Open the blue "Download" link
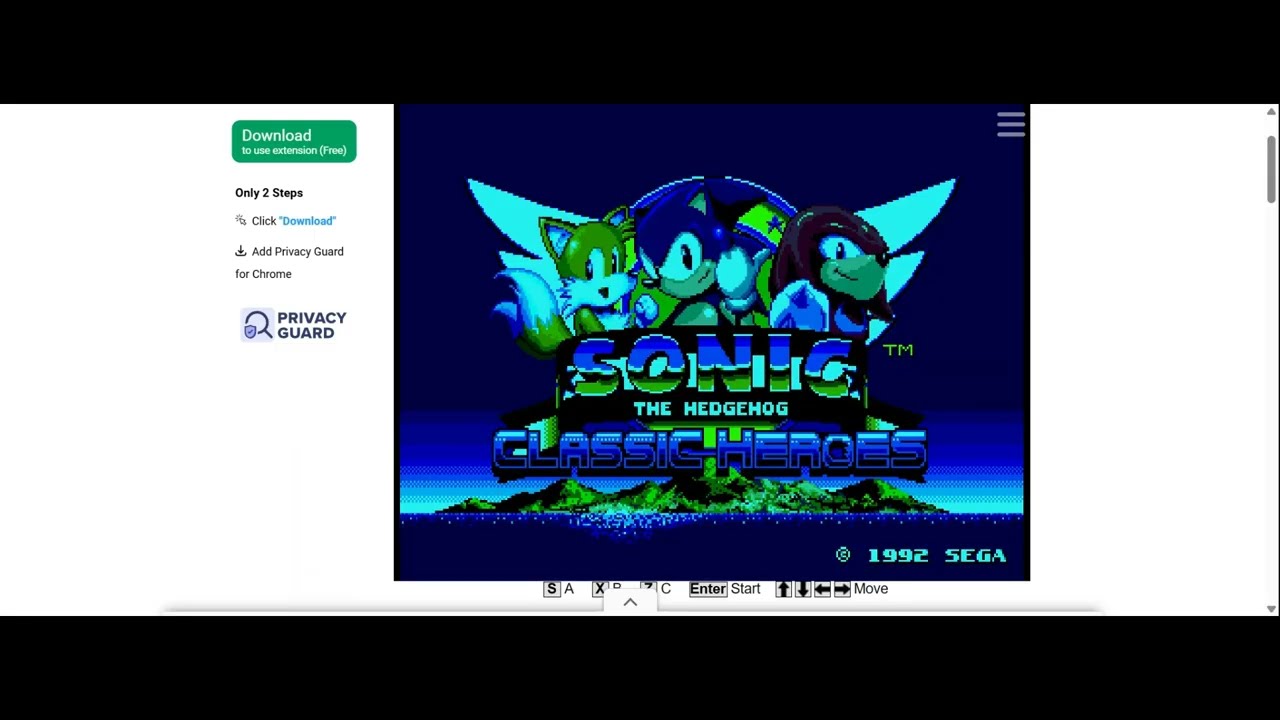 pyautogui.click(x=308, y=221)
